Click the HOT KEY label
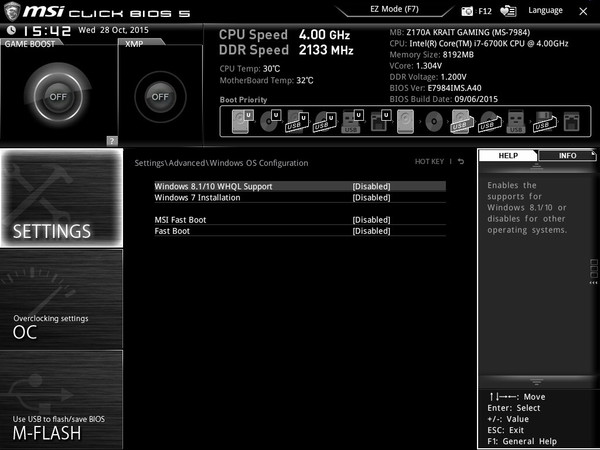This screenshot has width=600, height=450. coord(429,161)
